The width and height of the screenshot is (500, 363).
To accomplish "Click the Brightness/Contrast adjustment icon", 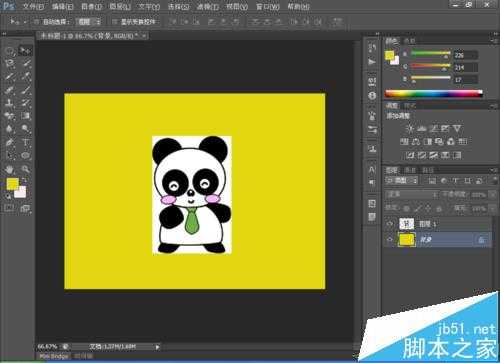I will pyautogui.click(x=410, y=129).
